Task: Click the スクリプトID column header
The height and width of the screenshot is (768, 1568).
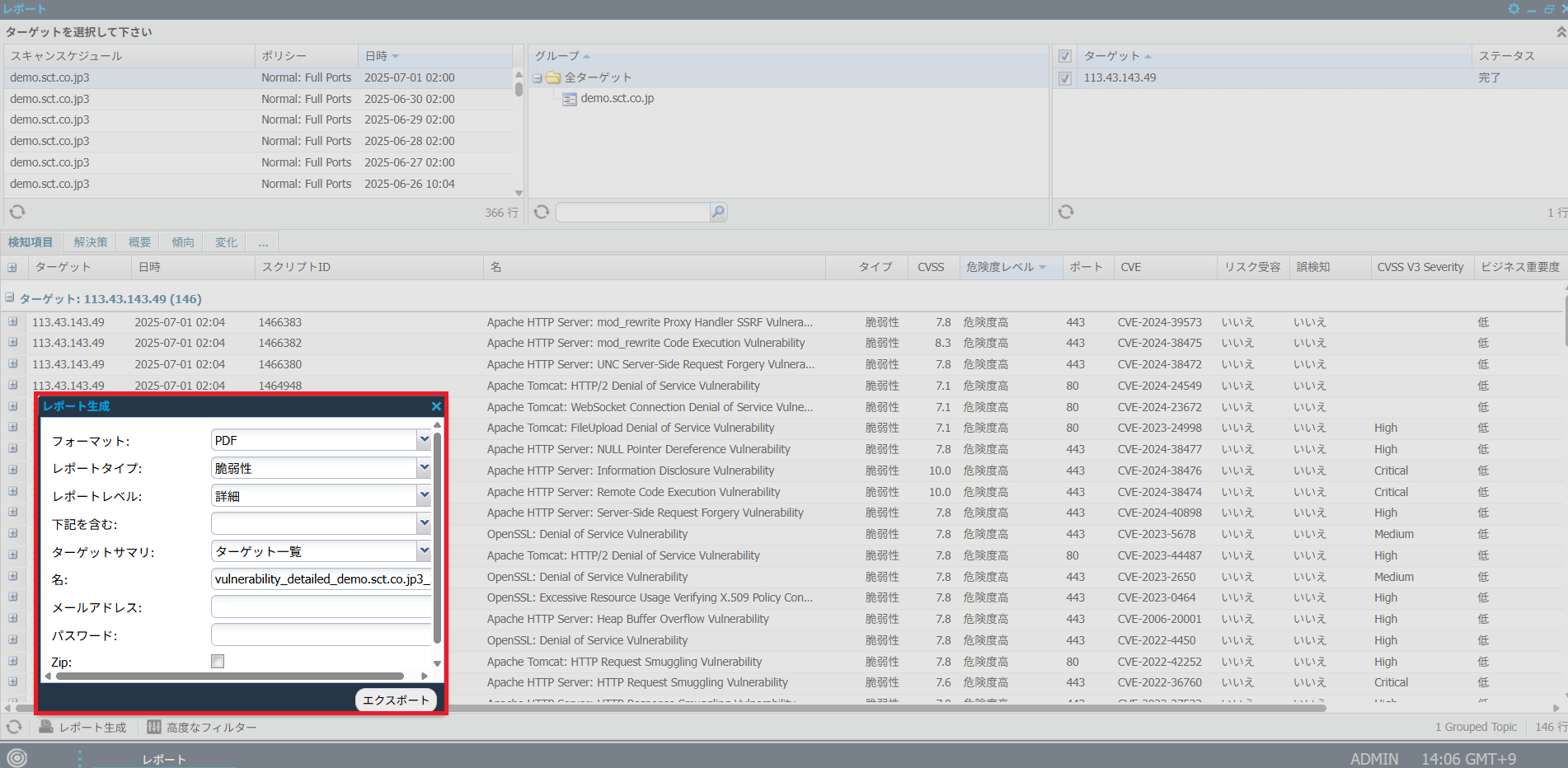Action: [x=369, y=267]
